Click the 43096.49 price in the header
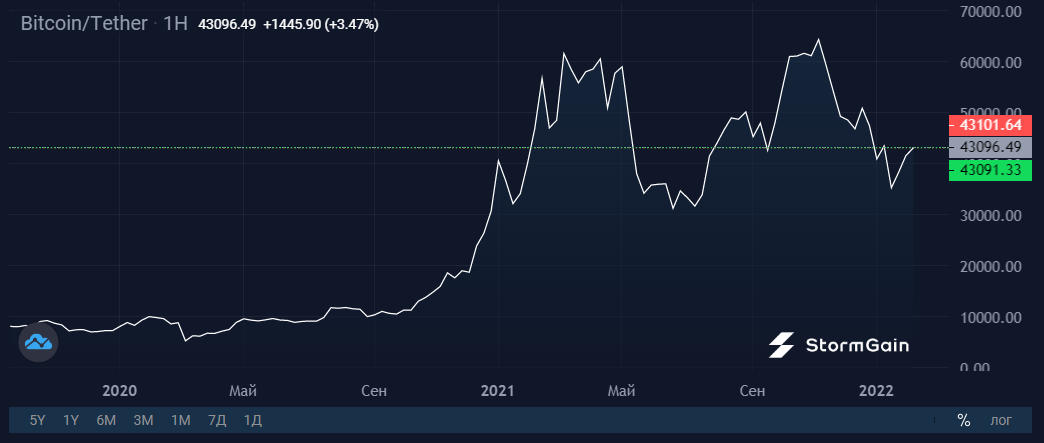 coord(227,25)
